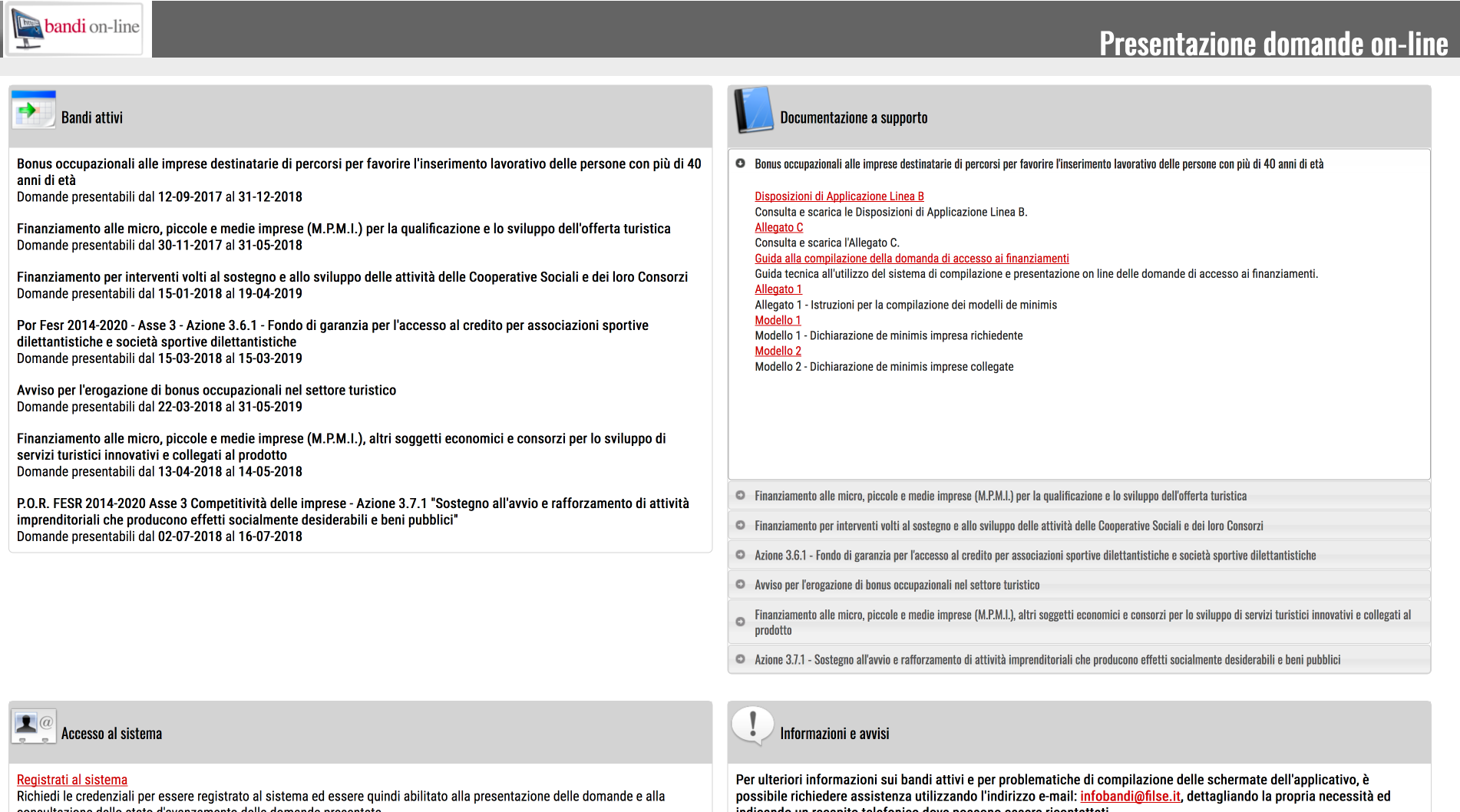
Task: Open Disposizioni di Applicazione Linea B link
Action: pos(839,196)
